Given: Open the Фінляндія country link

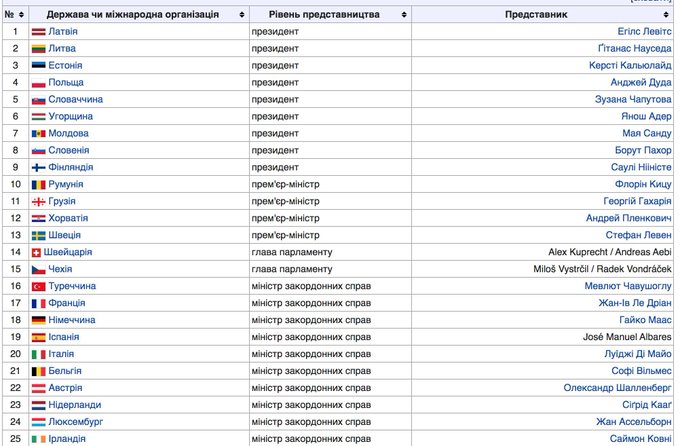Looking at the screenshot, I should pos(71,167).
